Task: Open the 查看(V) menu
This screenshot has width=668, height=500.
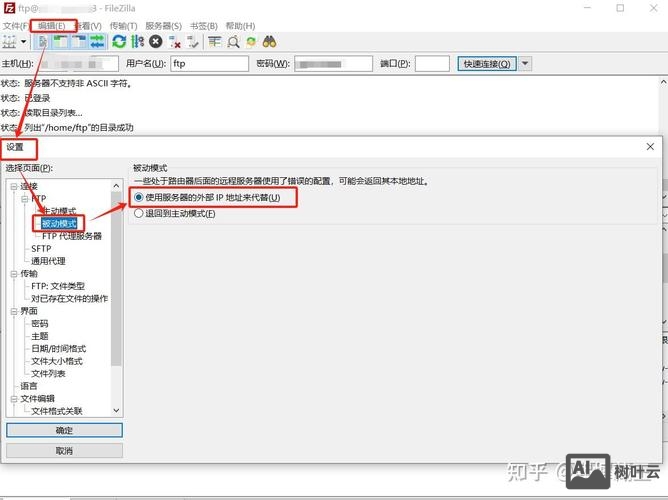Action: (x=88, y=26)
